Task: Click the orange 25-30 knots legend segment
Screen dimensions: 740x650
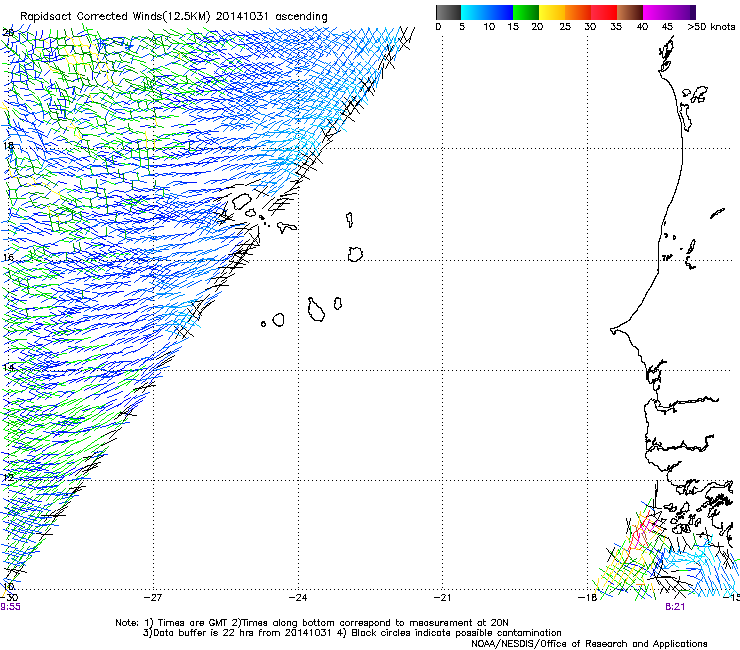Action: (x=578, y=12)
